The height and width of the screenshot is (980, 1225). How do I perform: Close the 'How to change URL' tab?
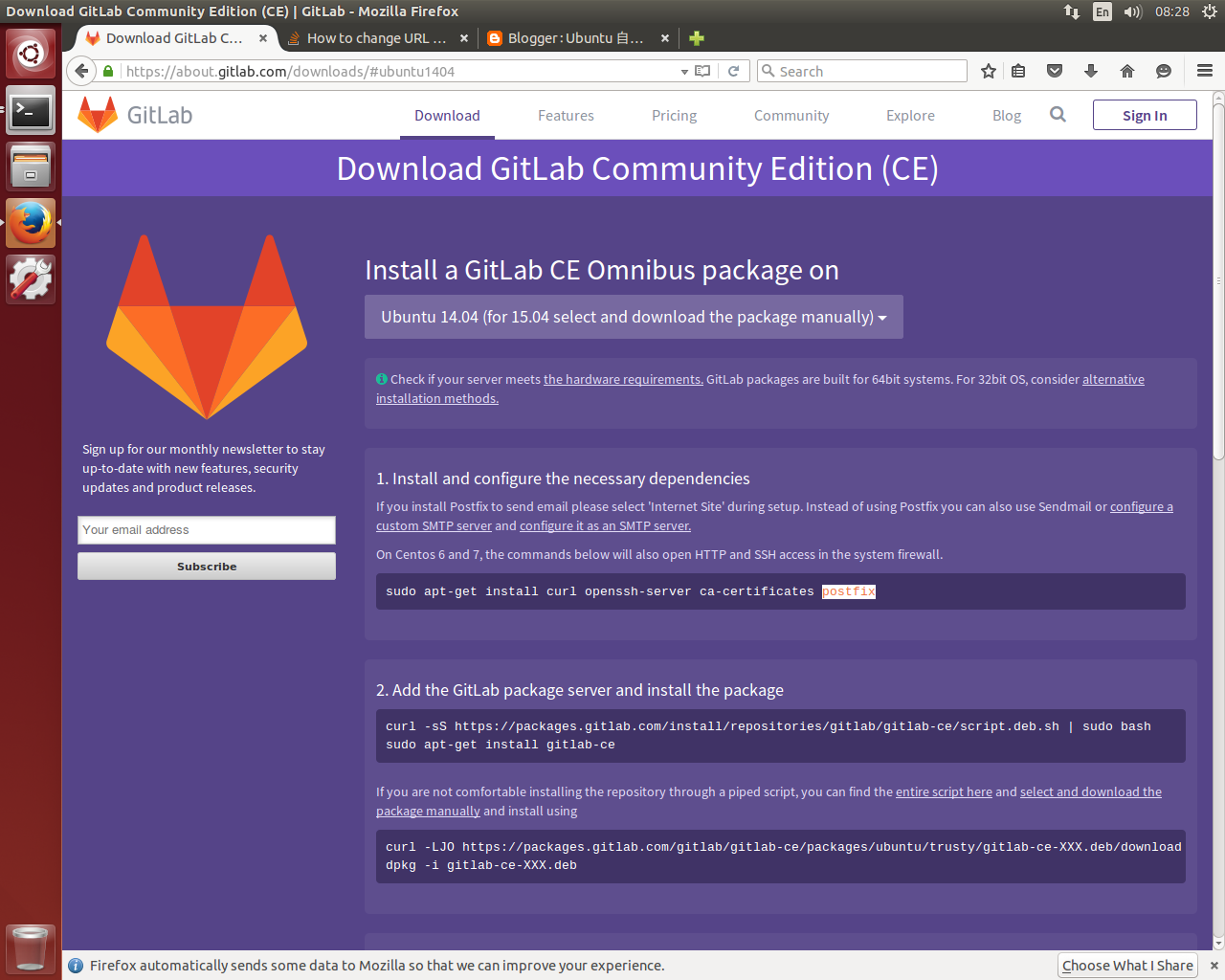point(464,38)
